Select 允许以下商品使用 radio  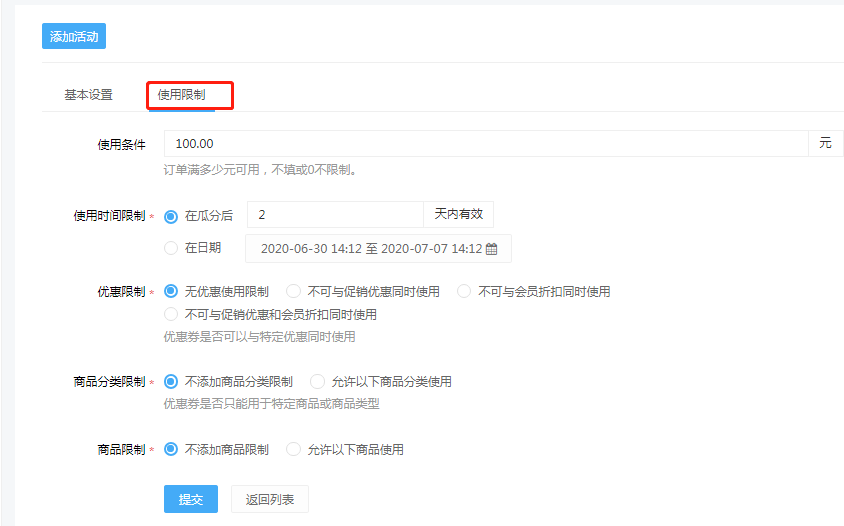pyautogui.click(x=293, y=449)
